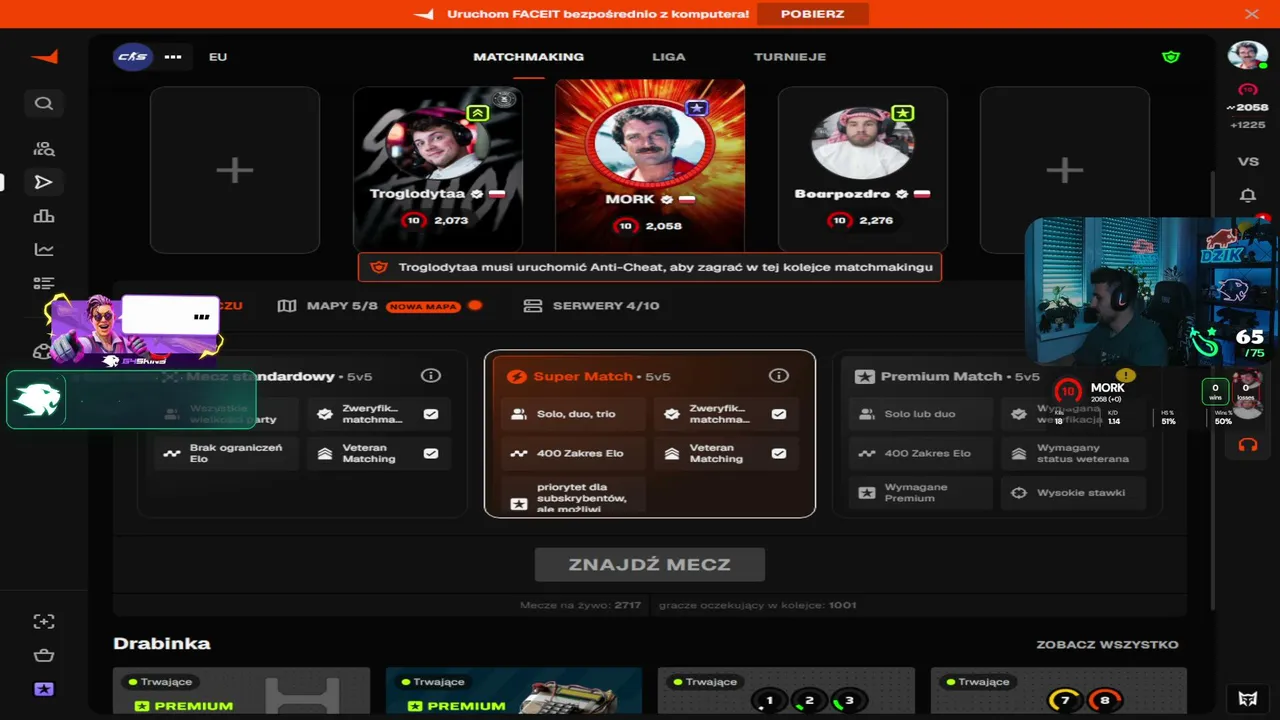This screenshot has height=720, width=1280.
Task: Click the orange headset support icon
Action: [x=1248, y=444]
